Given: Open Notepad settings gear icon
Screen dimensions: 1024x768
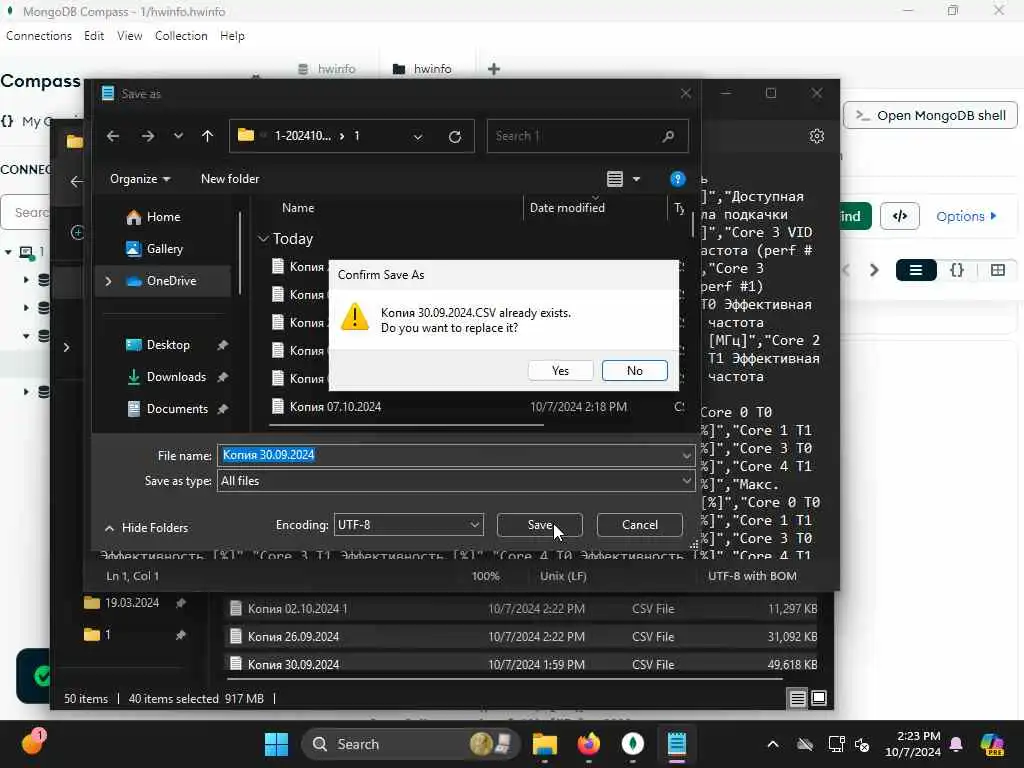Looking at the screenshot, I should [x=816, y=136].
